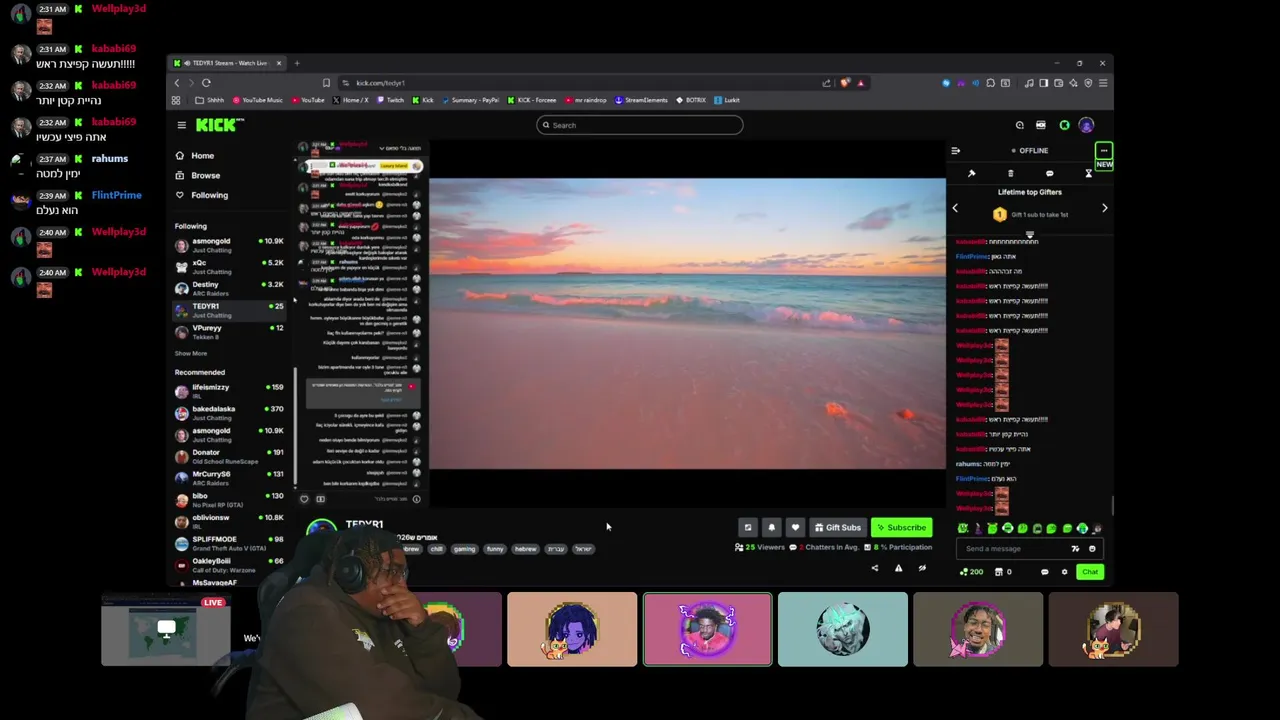Go to previous Lifetime top Gifters slide
This screenshot has width=1280, height=720.
point(955,208)
